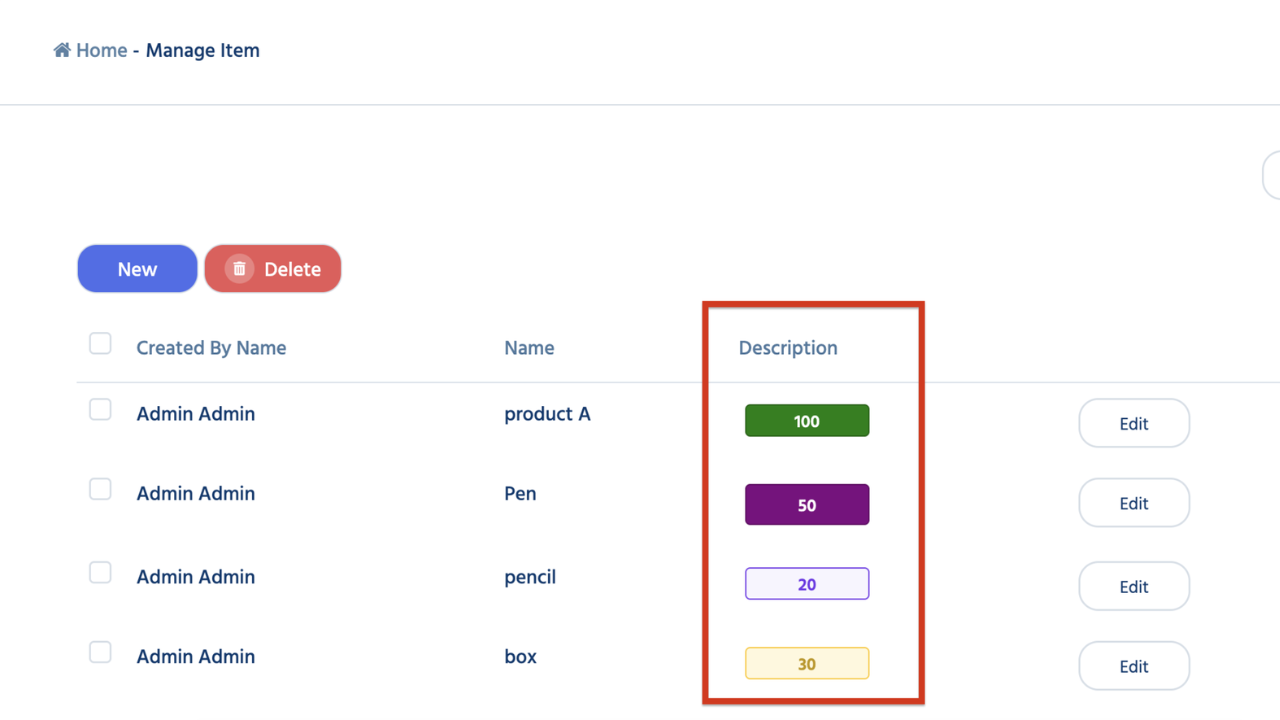
Task: Edit the box item
Action: click(x=1133, y=666)
